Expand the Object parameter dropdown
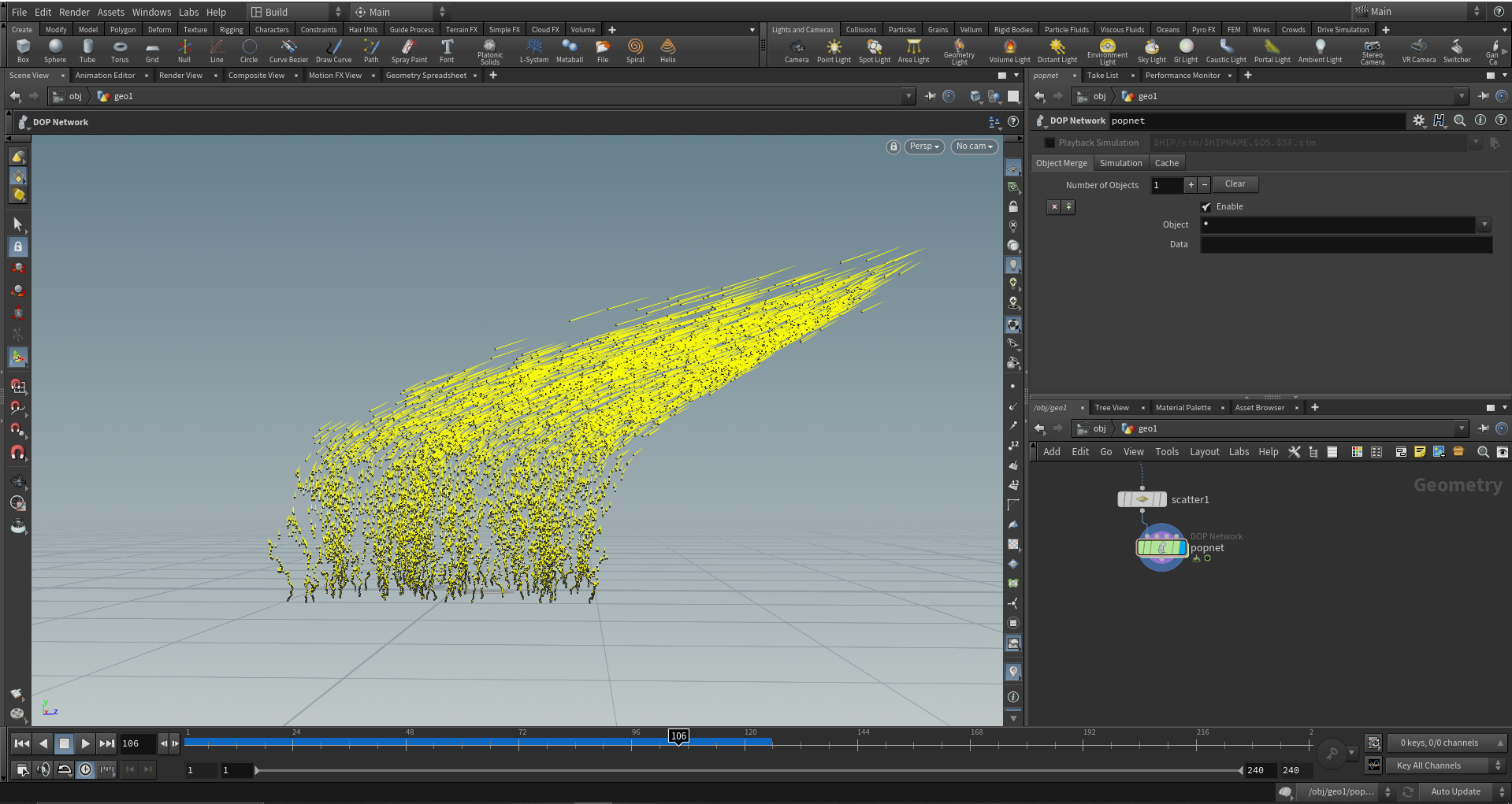The width and height of the screenshot is (1512, 804). pyautogui.click(x=1484, y=224)
